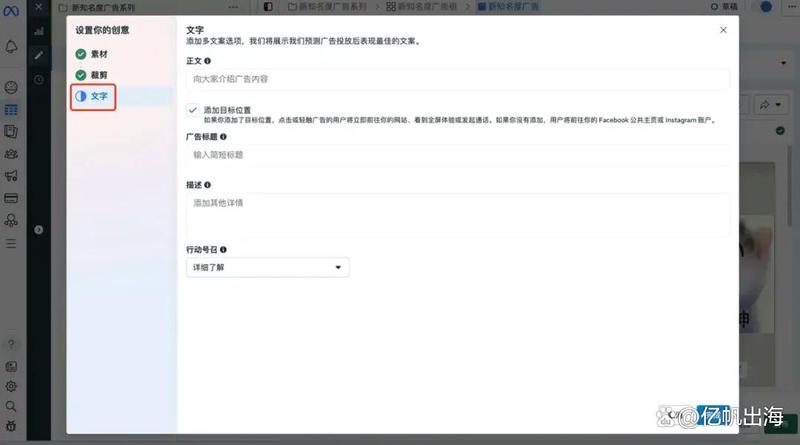Open the campaigns table grid icon
The height and width of the screenshot is (445, 800).
click(x=11, y=109)
